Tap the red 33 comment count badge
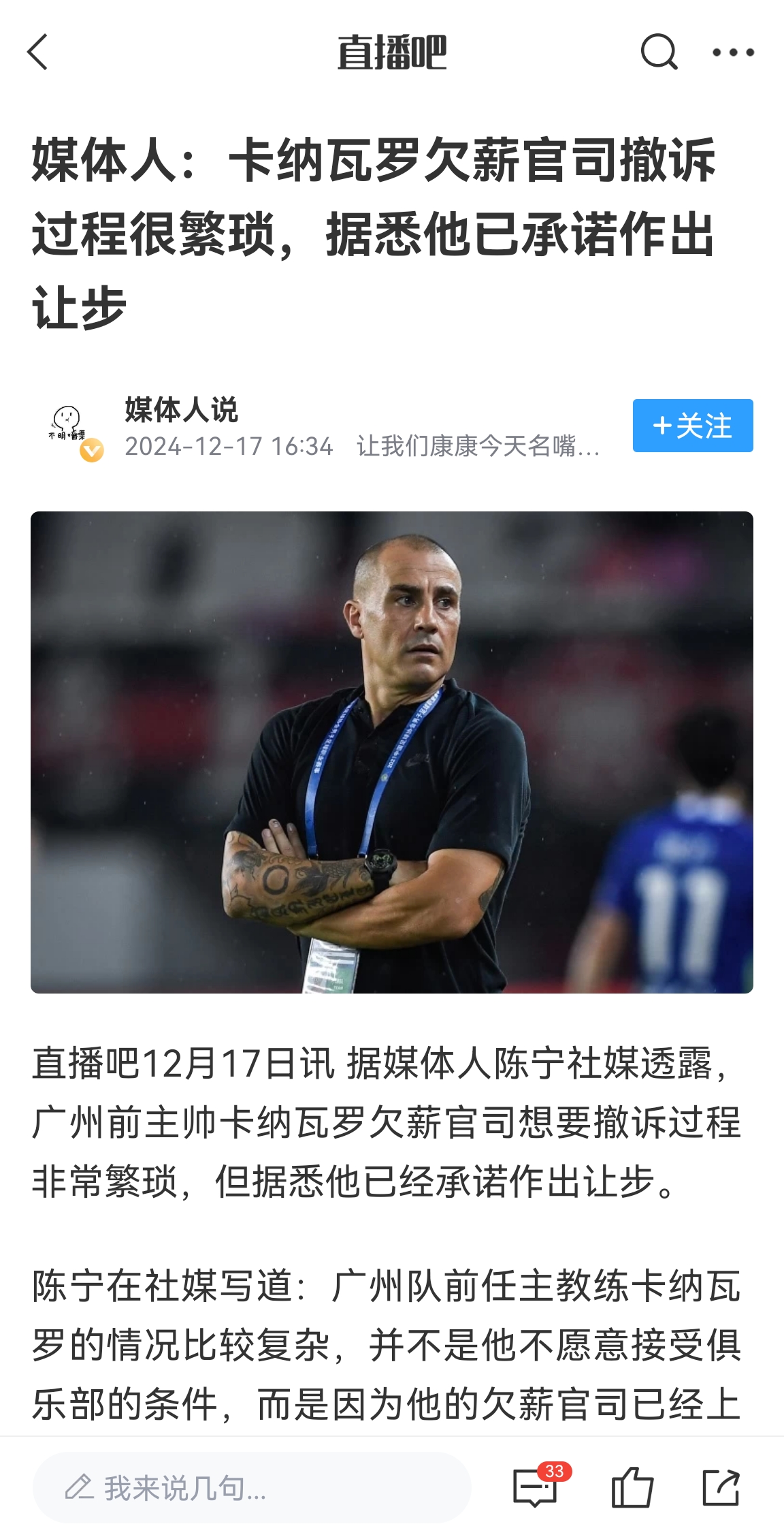784x1539 pixels. tap(555, 1471)
